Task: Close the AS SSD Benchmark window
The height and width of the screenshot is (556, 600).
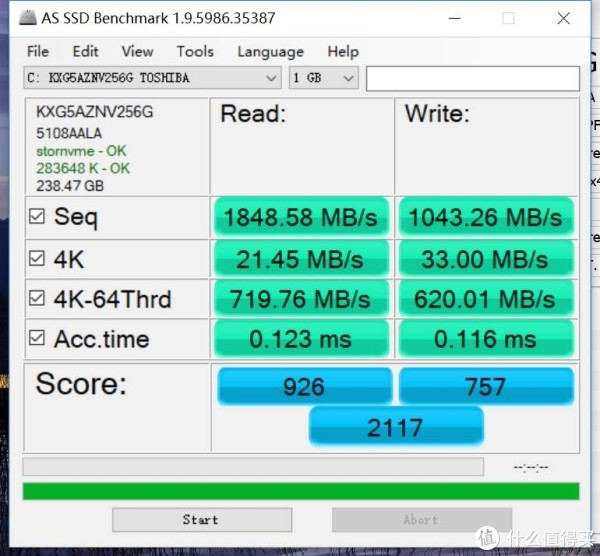Action: pos(563,18)
